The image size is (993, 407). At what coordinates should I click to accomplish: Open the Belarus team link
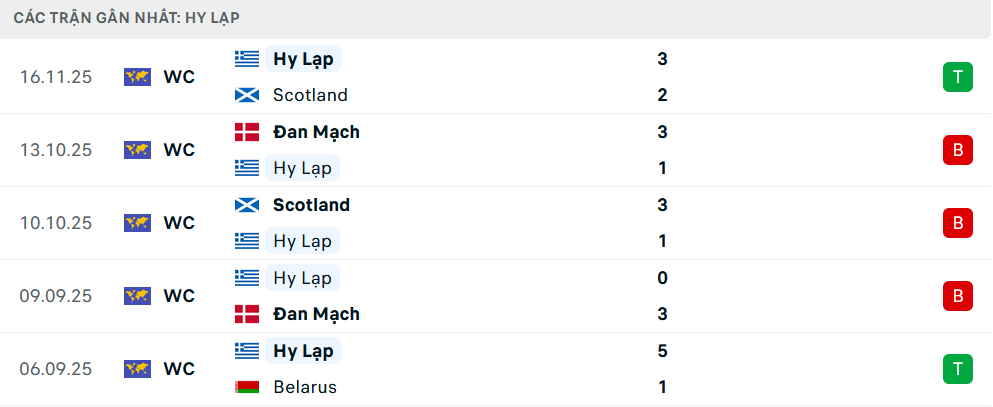(x=304, y=387)
